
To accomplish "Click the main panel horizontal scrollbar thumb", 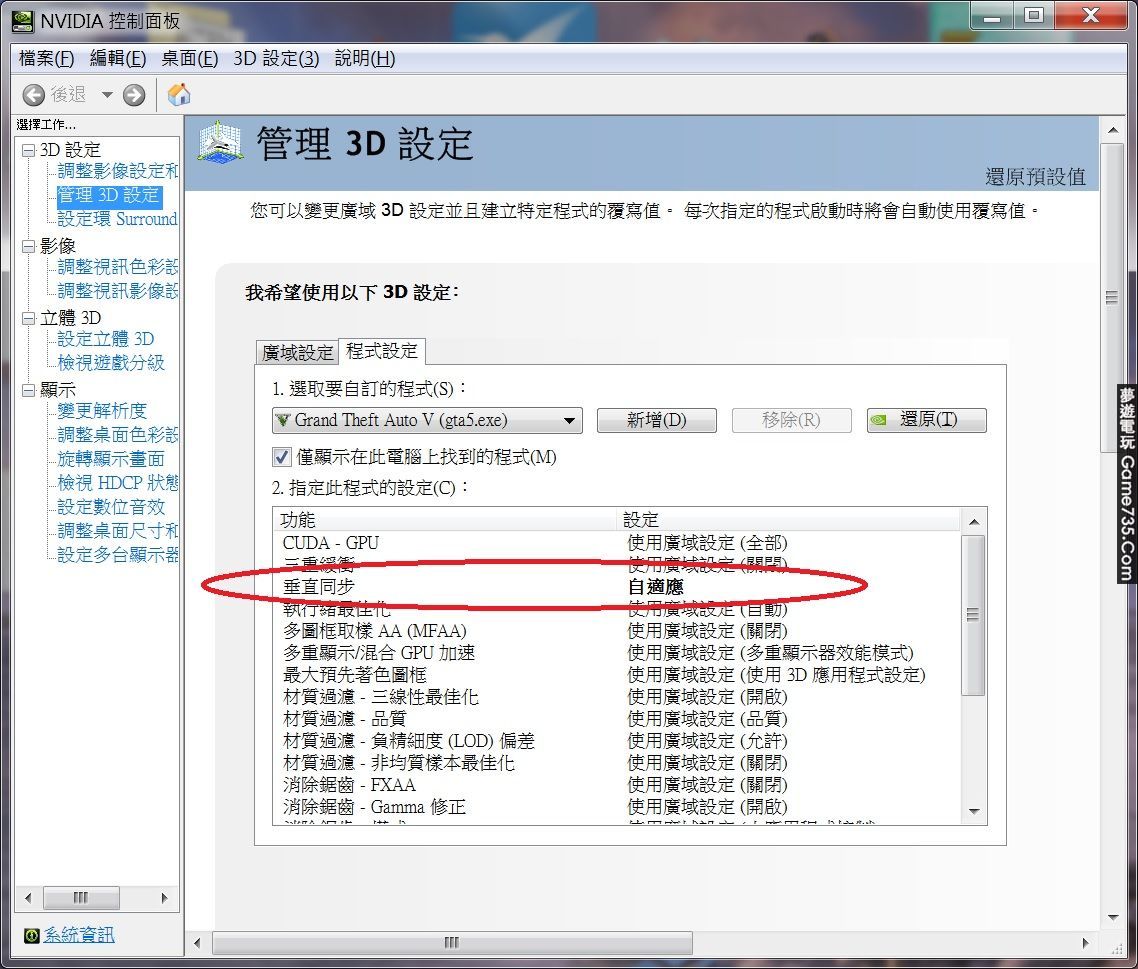I will click(x=452, y=943).
